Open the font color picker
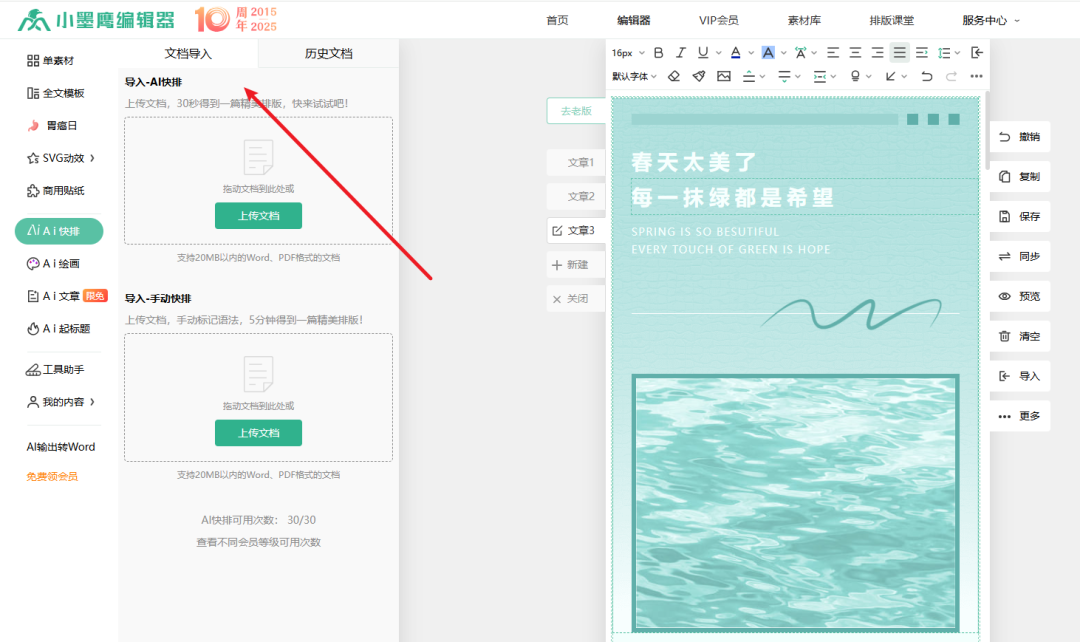1080x642 pixels. 736,51
